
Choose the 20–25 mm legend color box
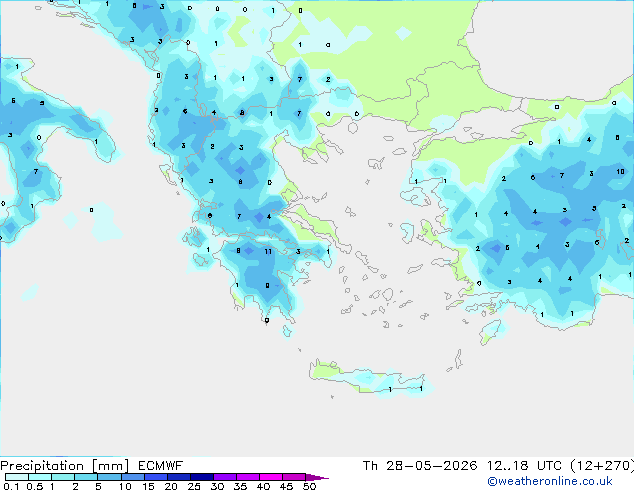(x=178, y=477)
